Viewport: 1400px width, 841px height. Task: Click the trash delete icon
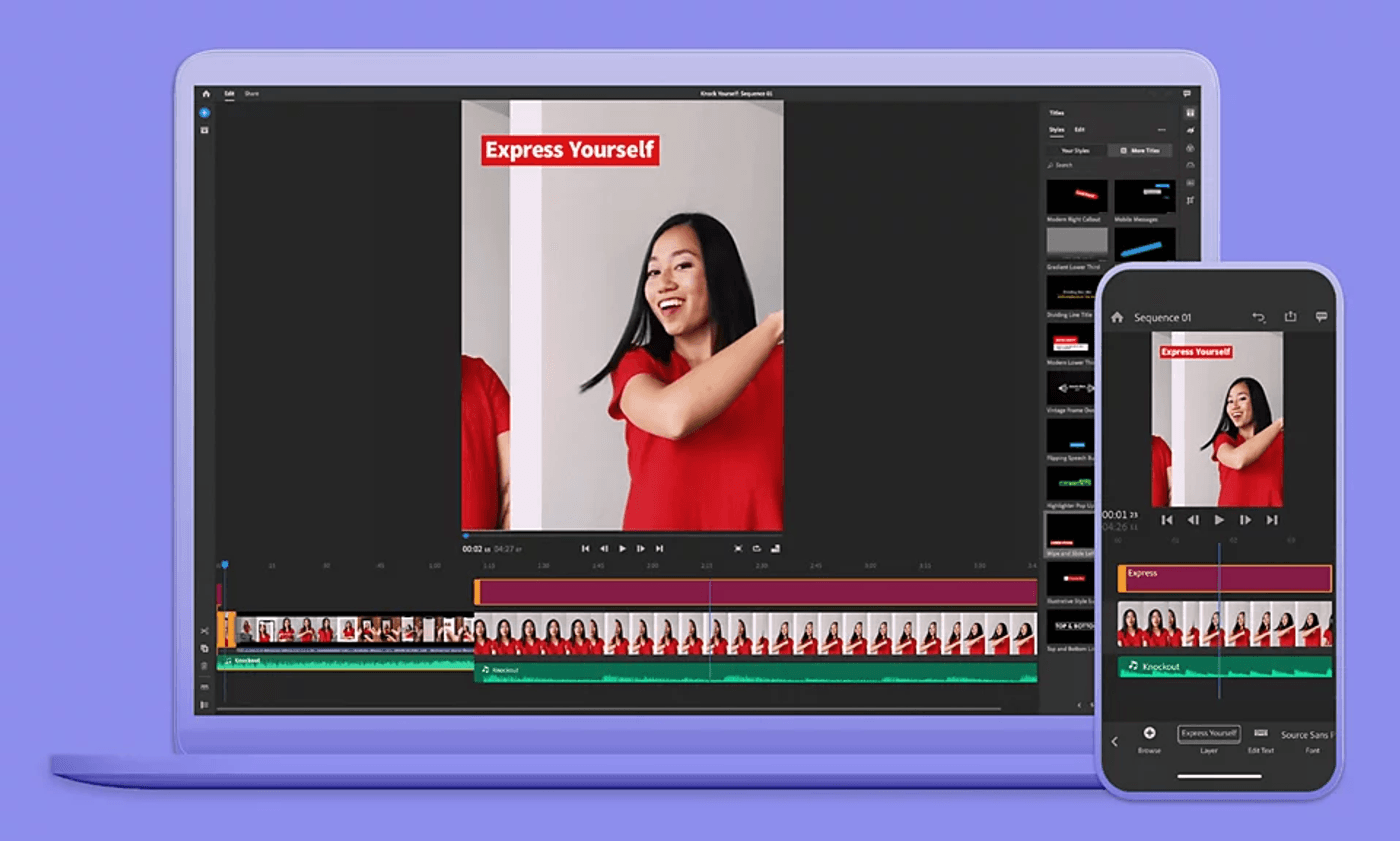click(x=204, y=665)
